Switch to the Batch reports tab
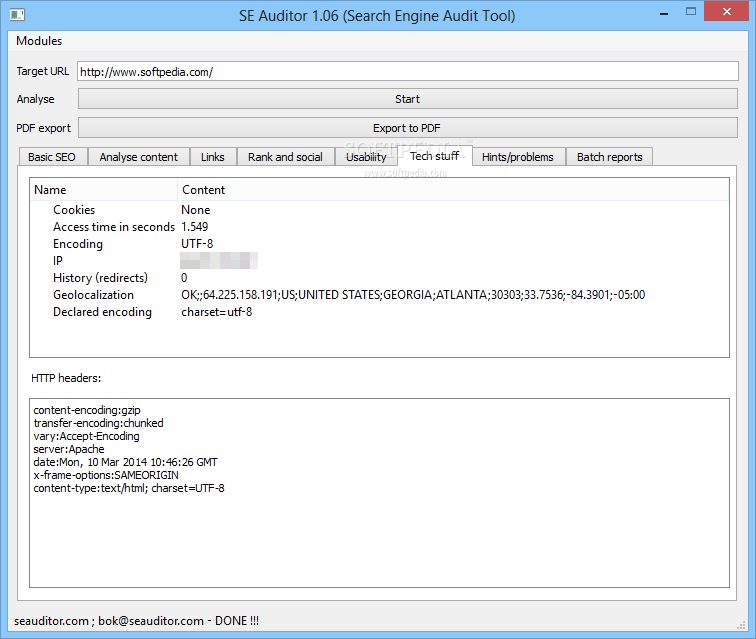The width and height of the screenshot is (756, 639). click(609, 157)
